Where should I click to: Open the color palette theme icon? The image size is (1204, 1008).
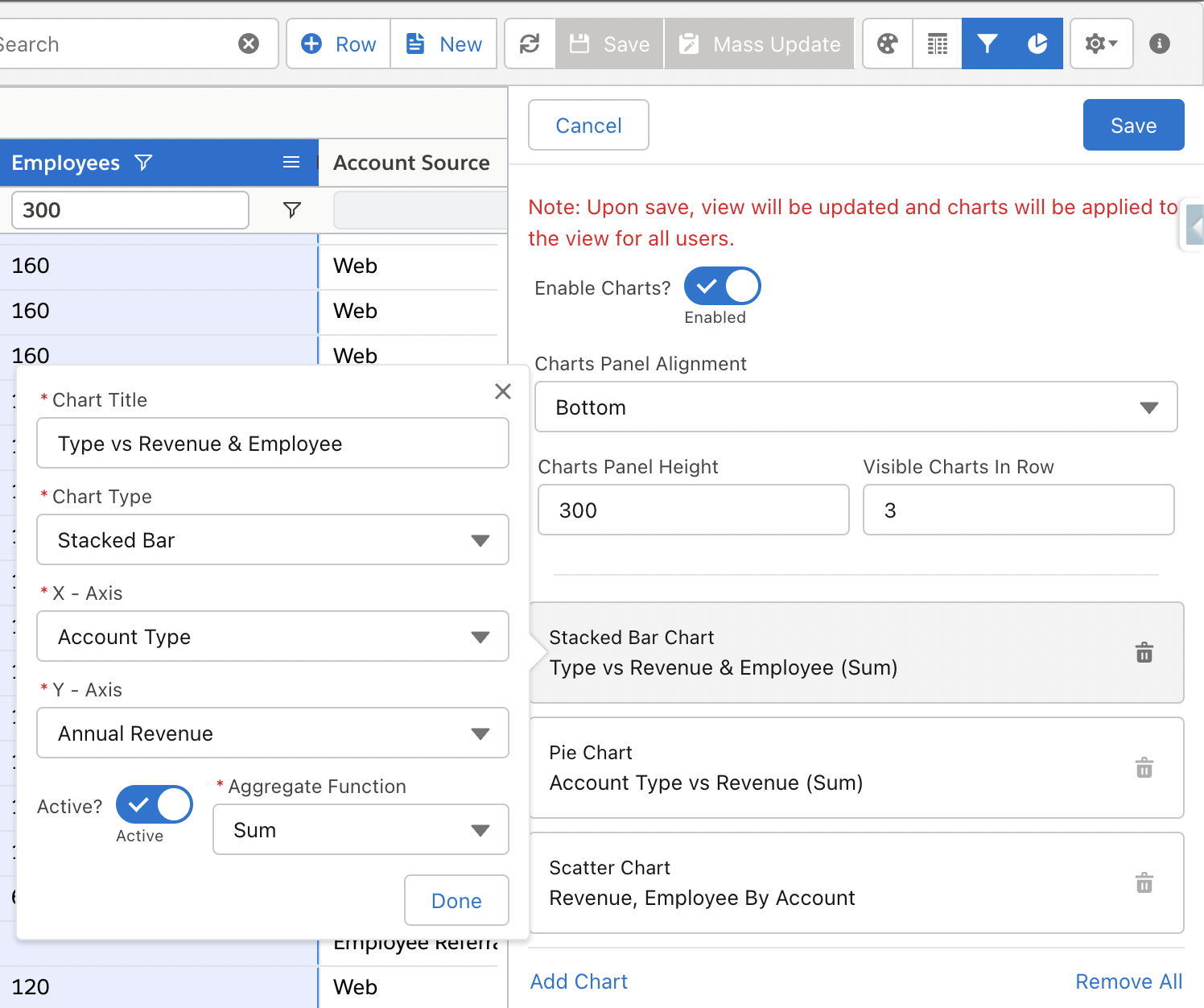tap(888, 44)
